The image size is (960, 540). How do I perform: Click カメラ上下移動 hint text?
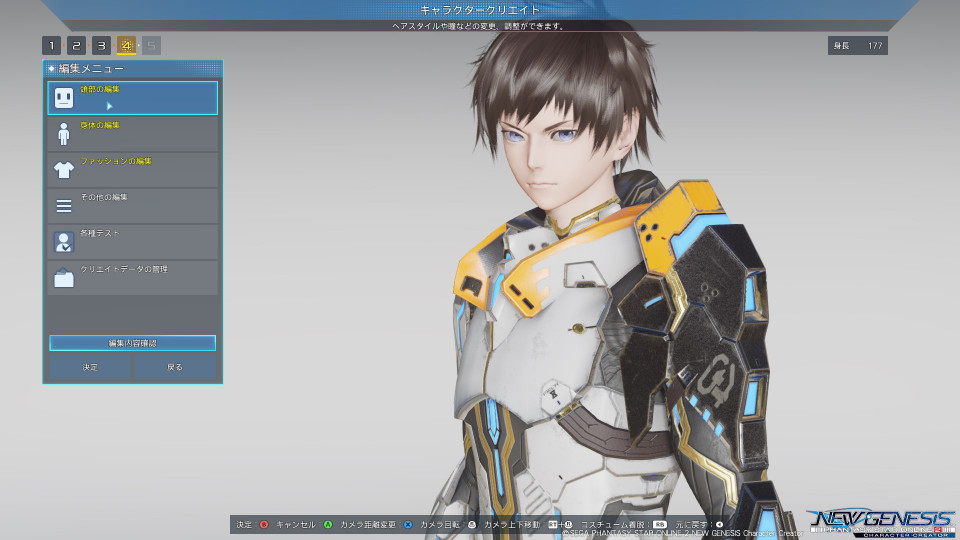coord(512,525)
